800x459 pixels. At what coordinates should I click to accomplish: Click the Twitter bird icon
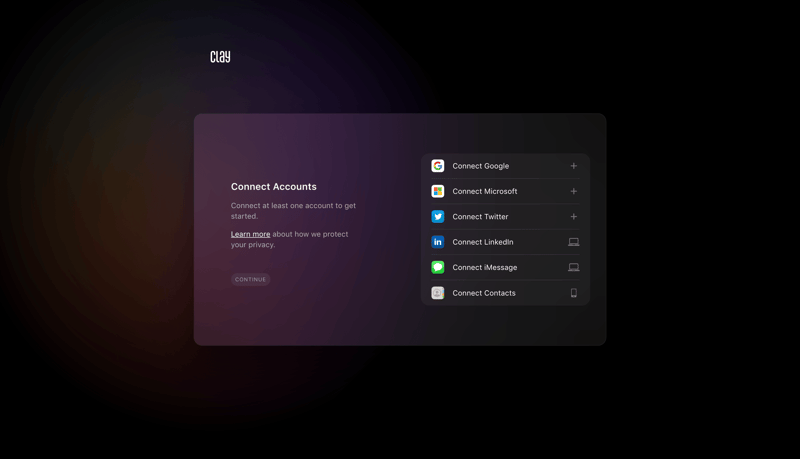tap(438, 217)
